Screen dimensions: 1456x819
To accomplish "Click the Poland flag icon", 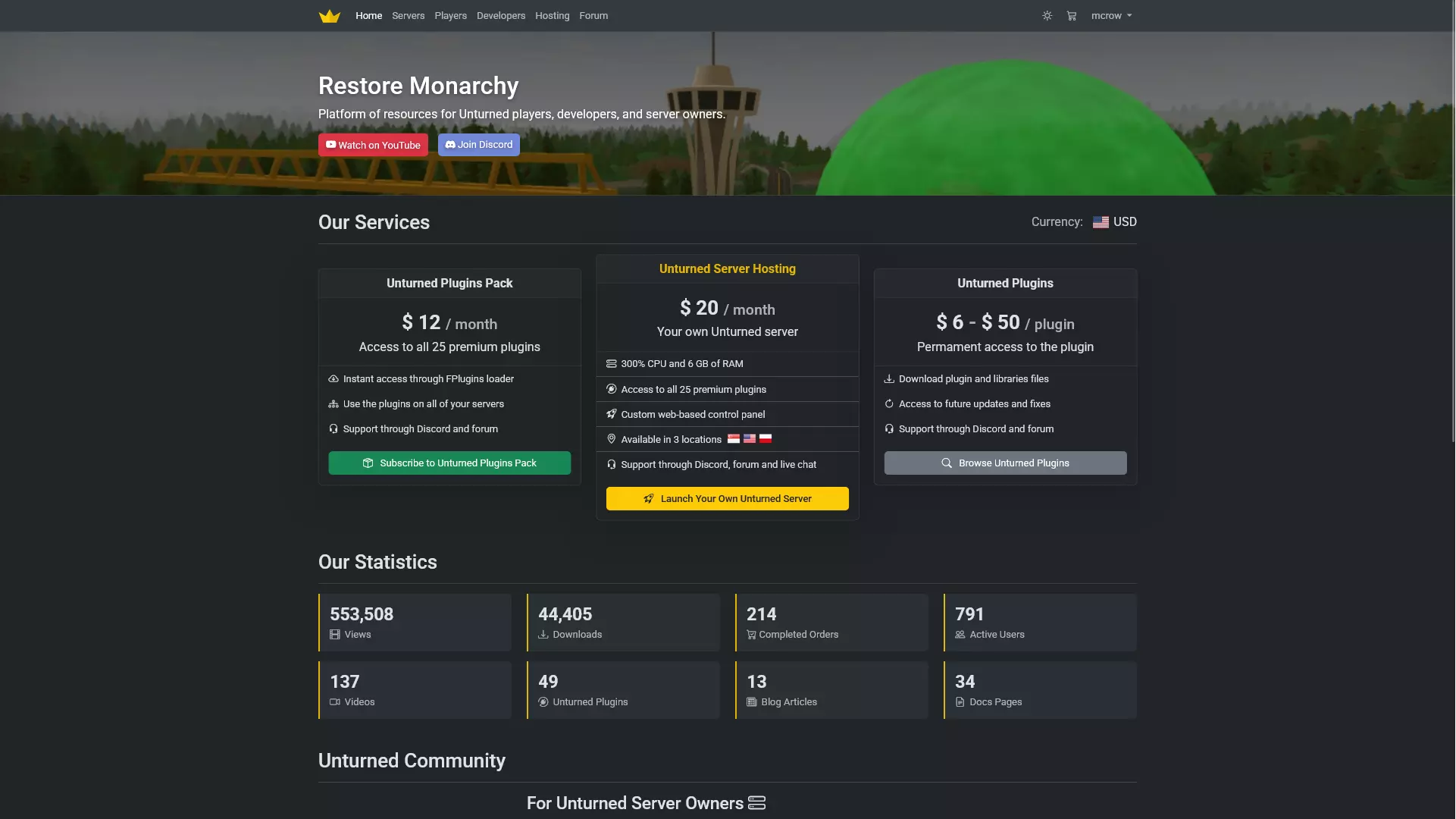I will 766,439.
